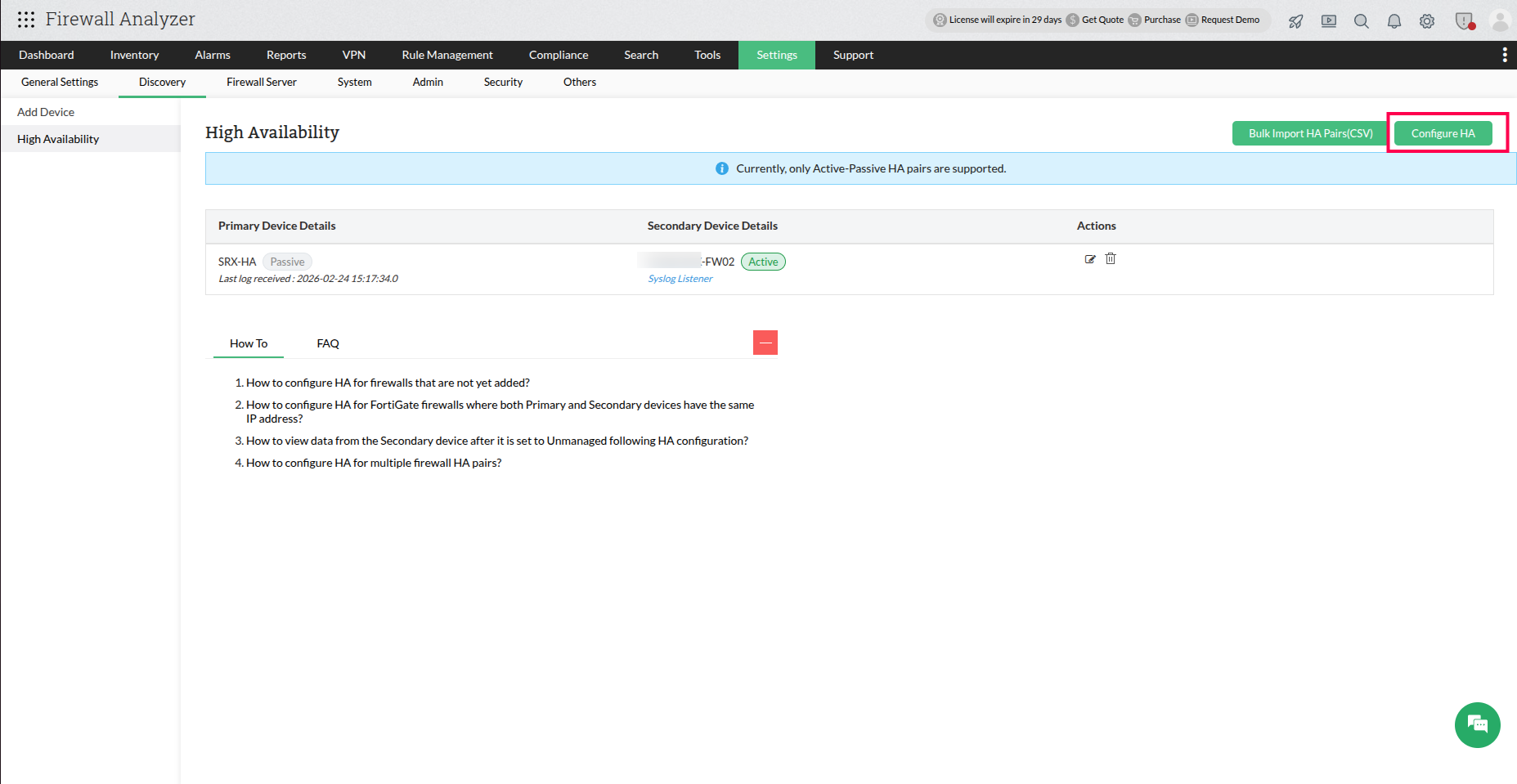This screenshot has width=1517, height=784.
Task: Click the security alert shield icon
Action: tap(1464, 22)
